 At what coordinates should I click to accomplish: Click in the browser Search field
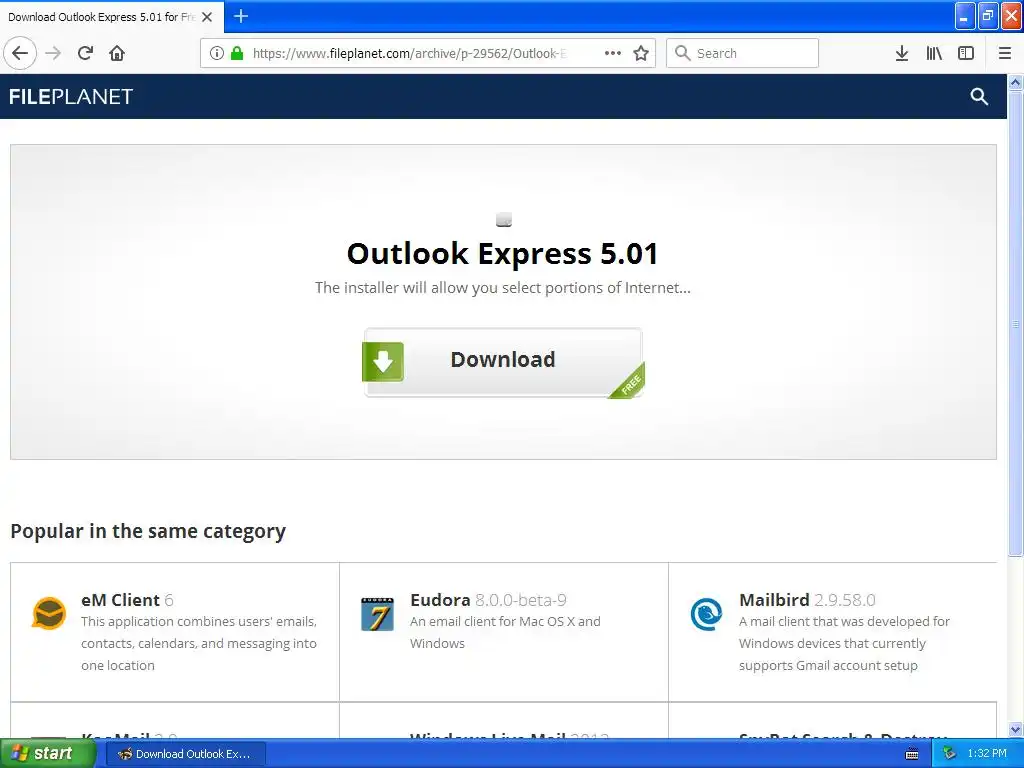[743, 54]
